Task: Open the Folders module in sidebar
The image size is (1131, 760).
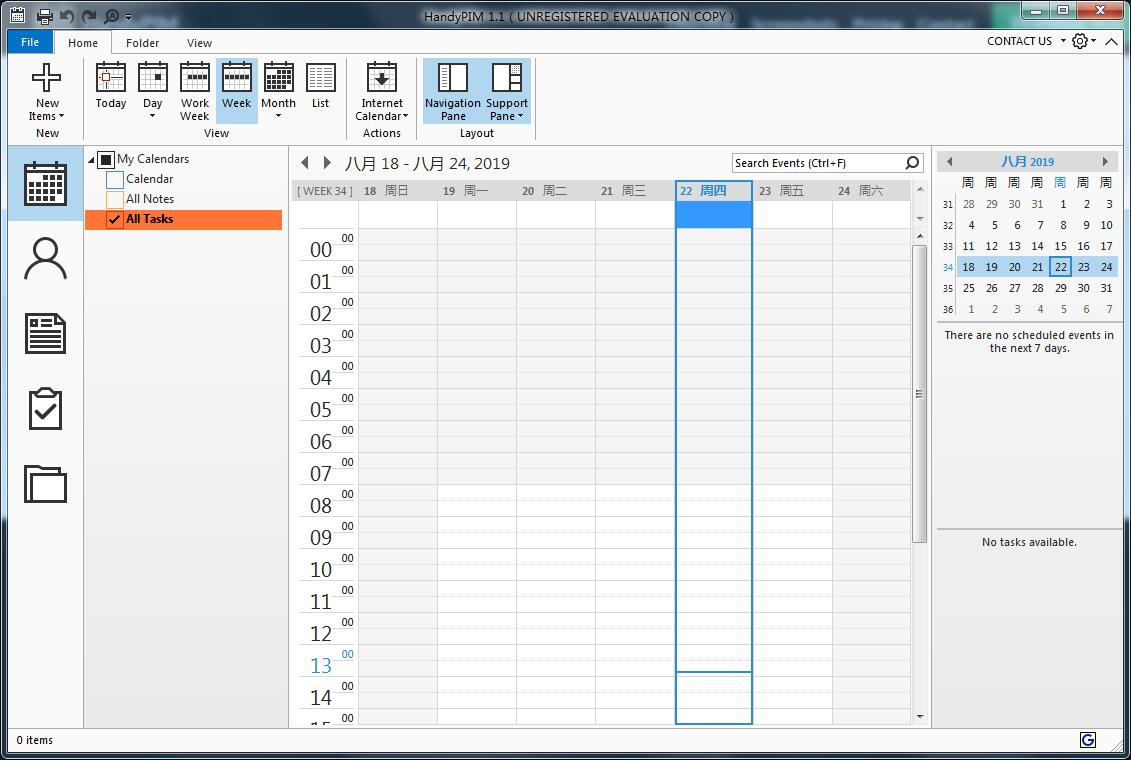Action: pyautogui.click(x=45, y=483)
